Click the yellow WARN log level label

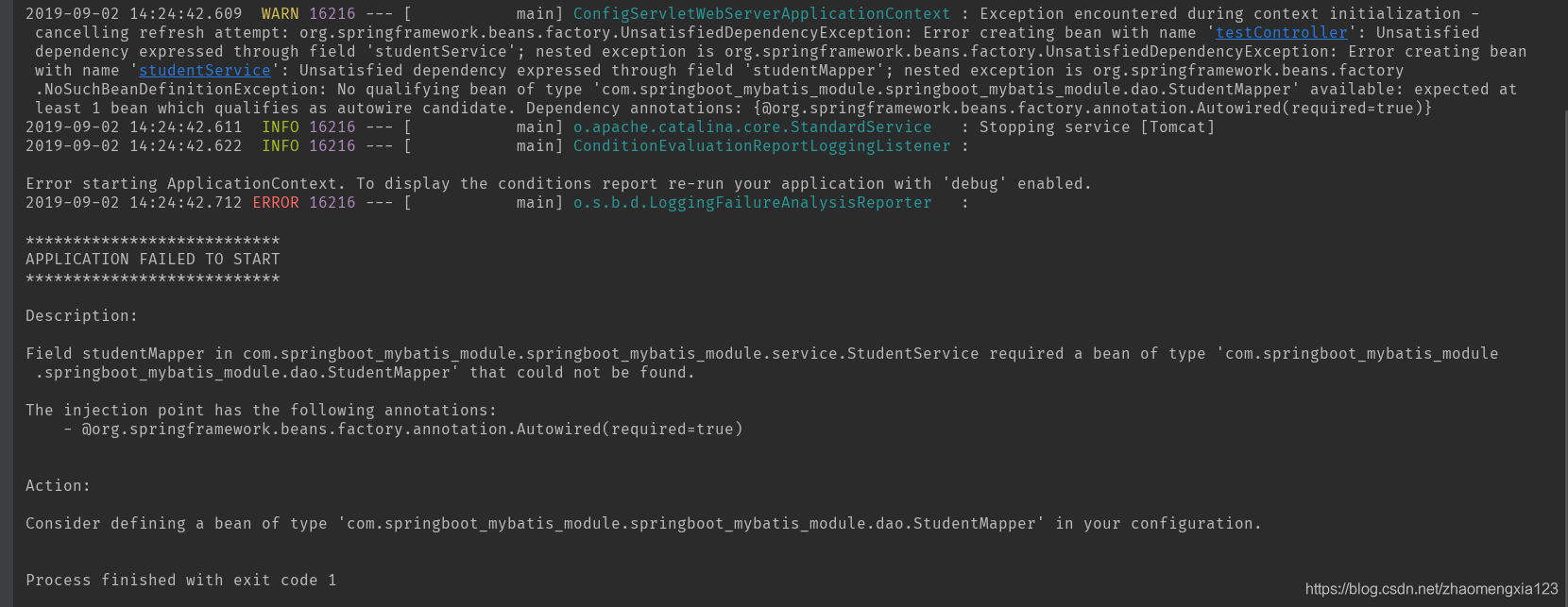pos(281,14)
